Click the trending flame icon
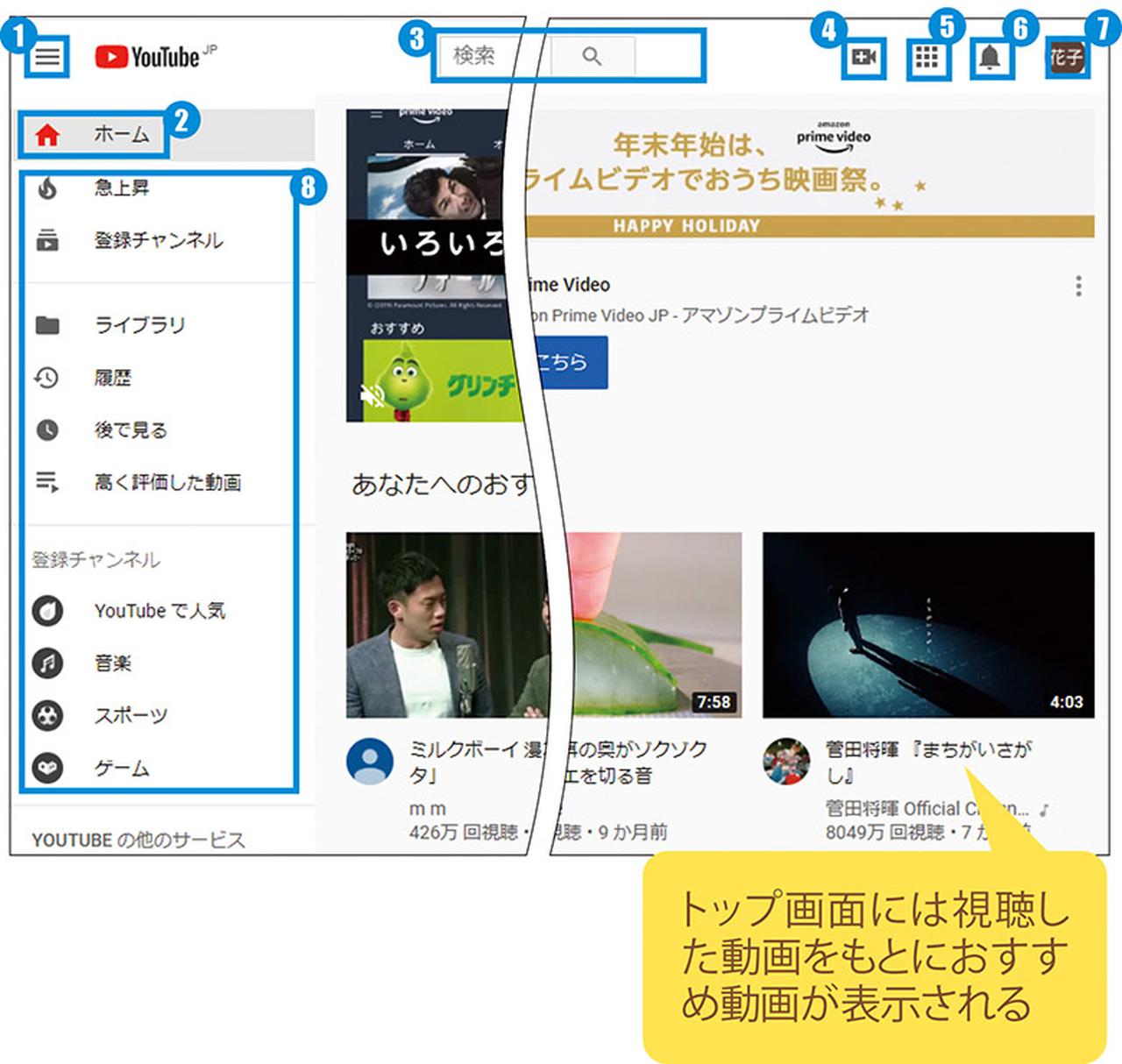1122x1064 pixels. click(47, 188)
